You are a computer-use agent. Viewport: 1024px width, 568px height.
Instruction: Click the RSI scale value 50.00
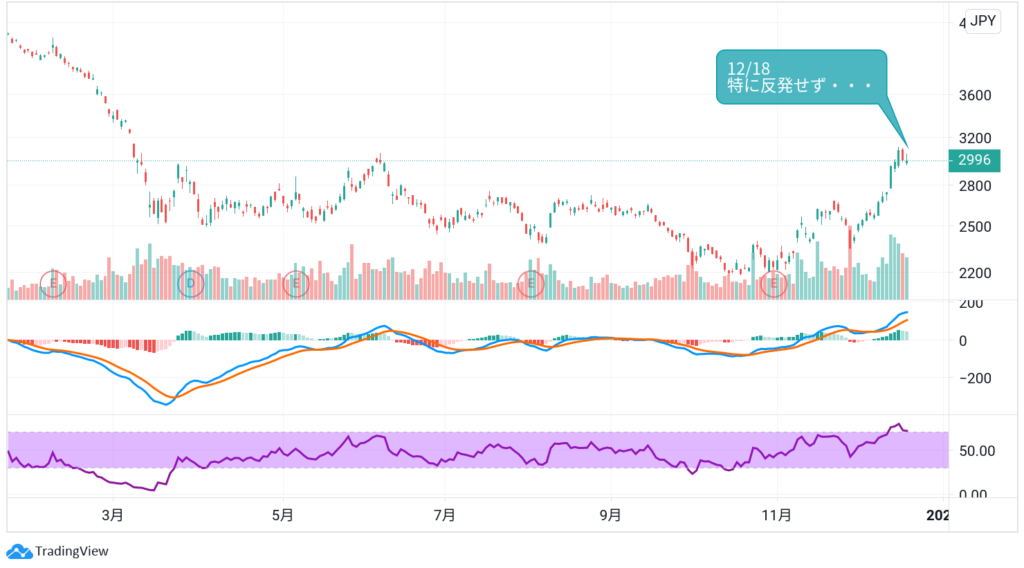(973, 450)
